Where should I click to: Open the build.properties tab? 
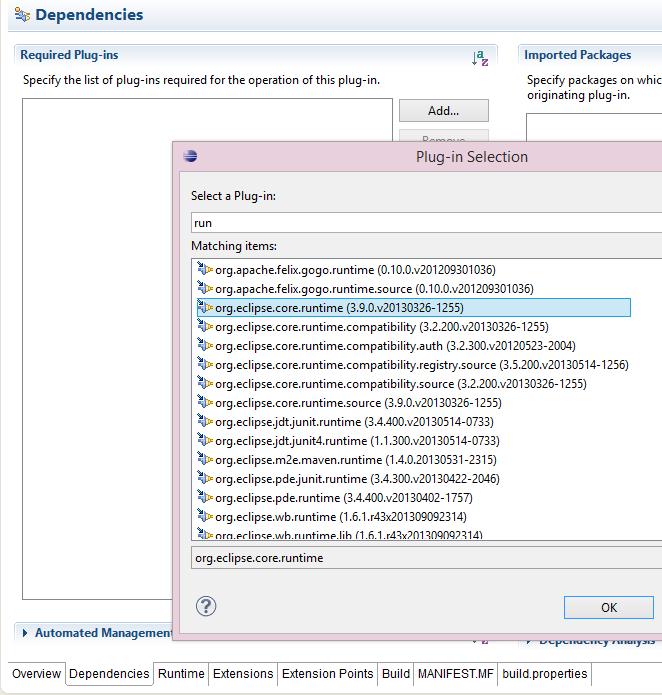(545, 674)
